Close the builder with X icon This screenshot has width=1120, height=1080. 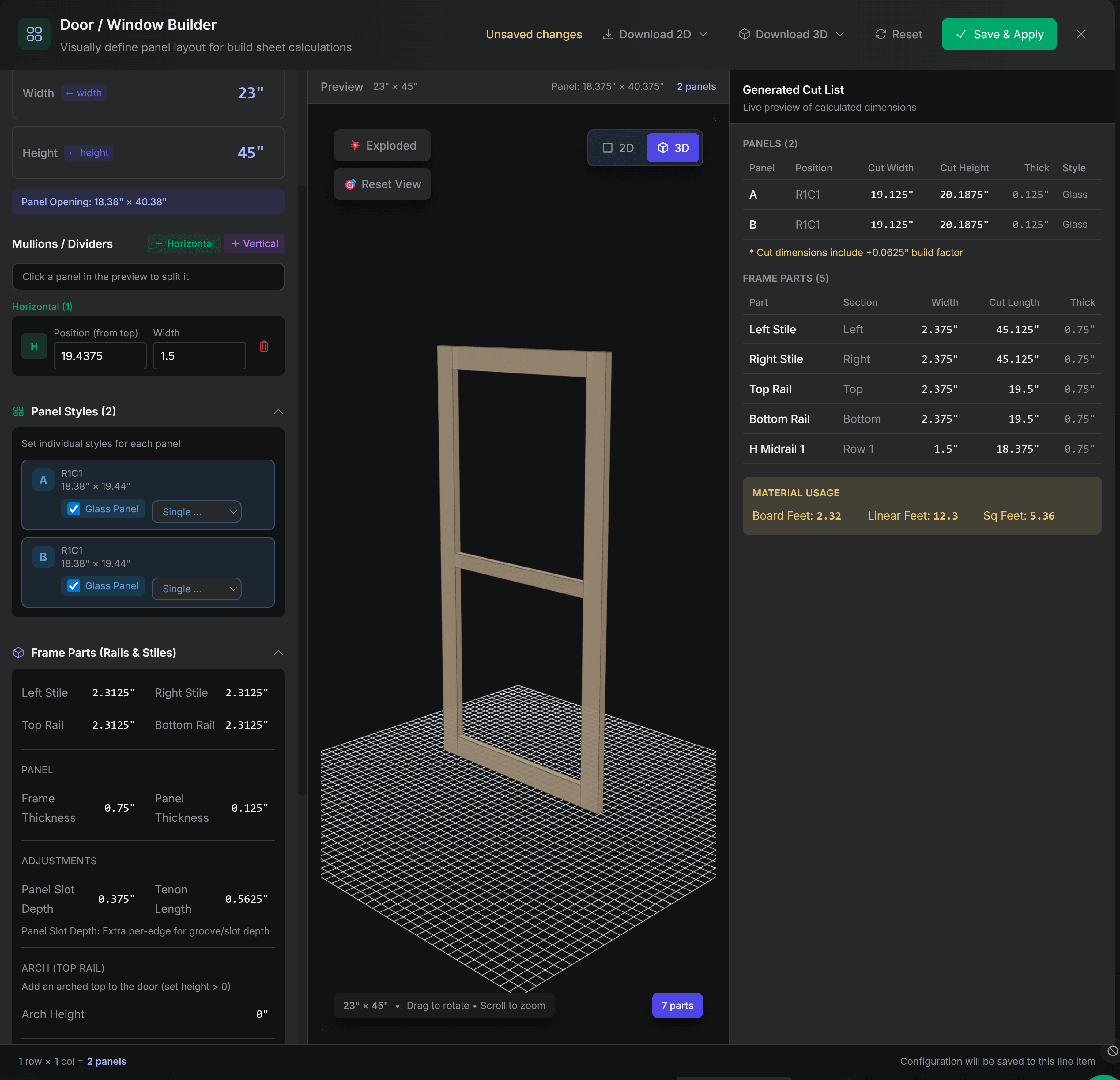[x=1081, y=34]
